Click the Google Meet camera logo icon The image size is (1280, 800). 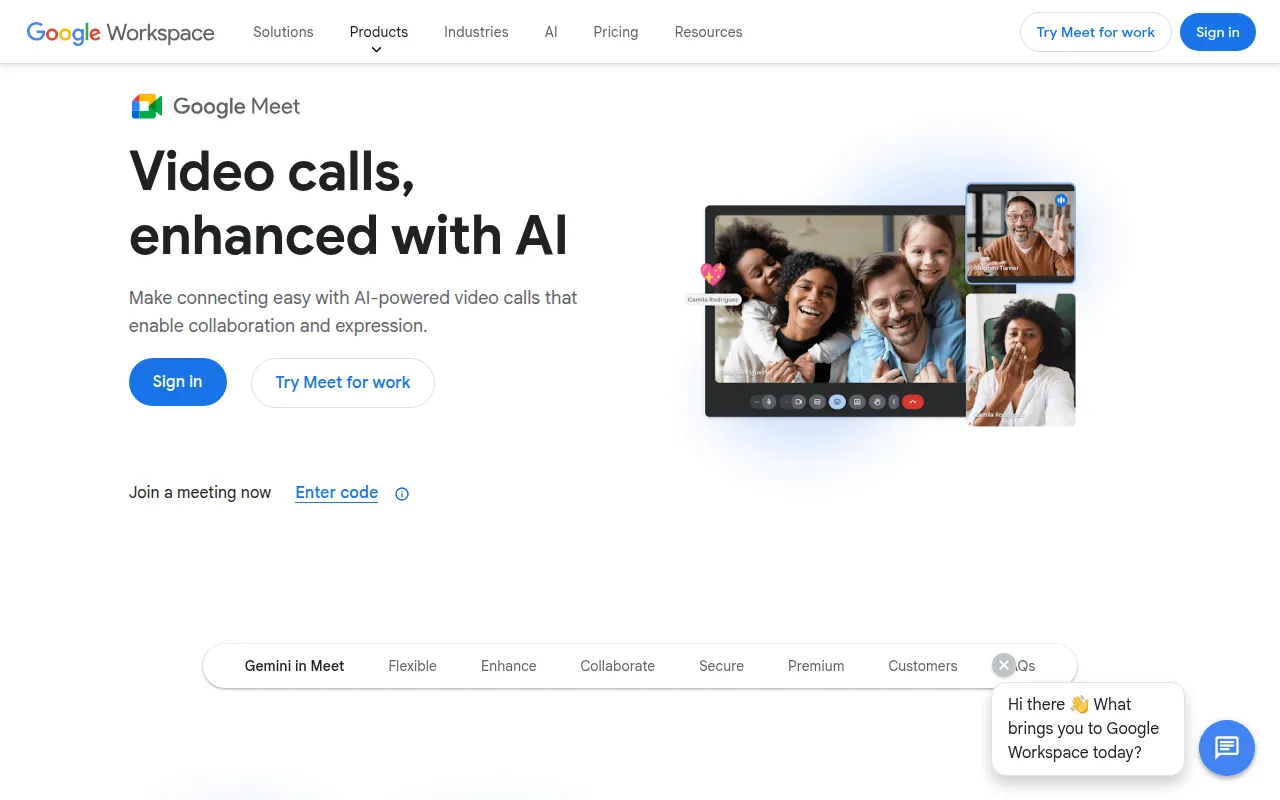tap(147, 106)
